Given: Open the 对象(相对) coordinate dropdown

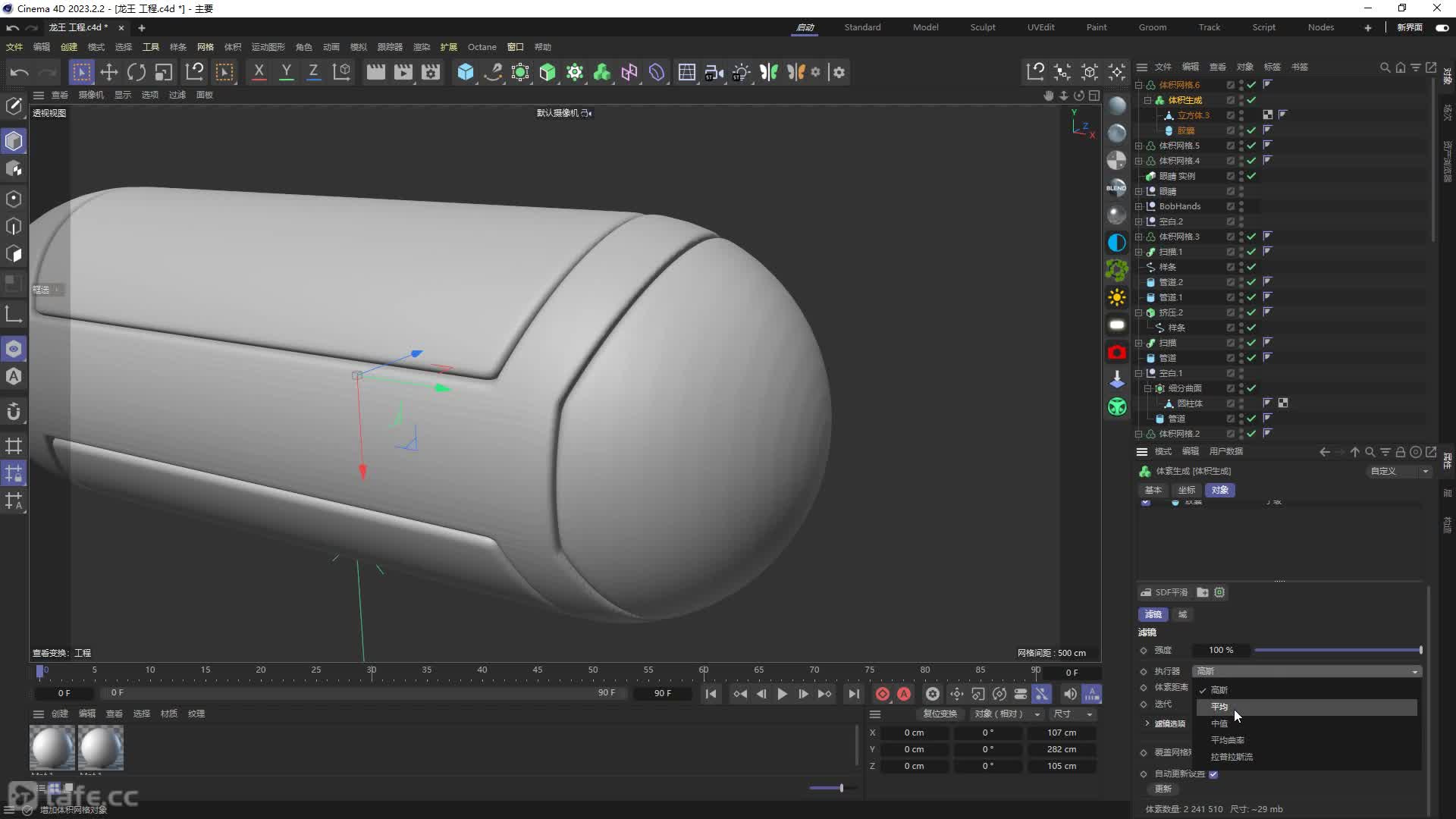Looking at the screenshot, I should coord(1007,714).
